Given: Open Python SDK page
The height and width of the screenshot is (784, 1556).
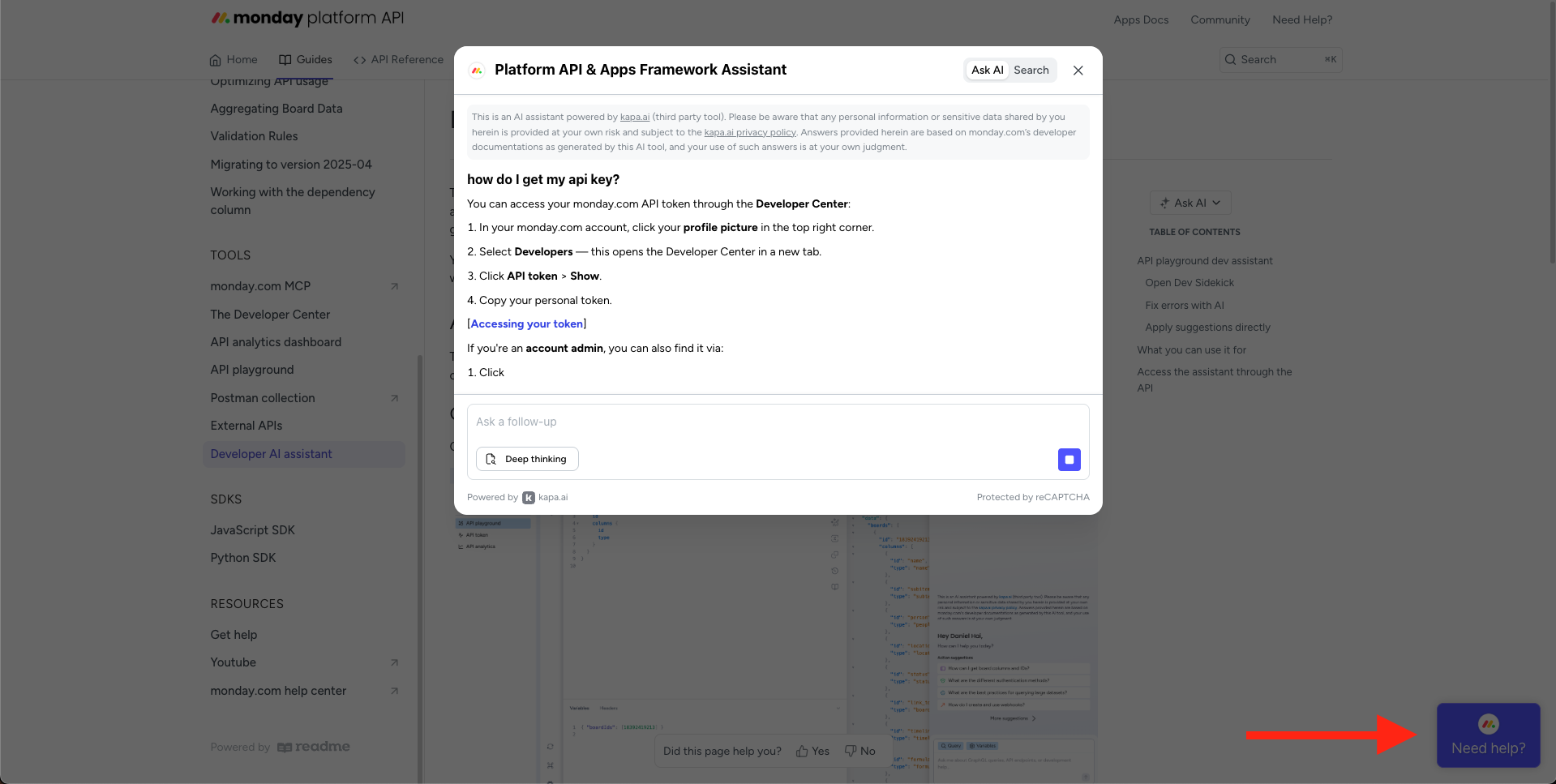Looking at the screenshot, I should click(243, 558).
